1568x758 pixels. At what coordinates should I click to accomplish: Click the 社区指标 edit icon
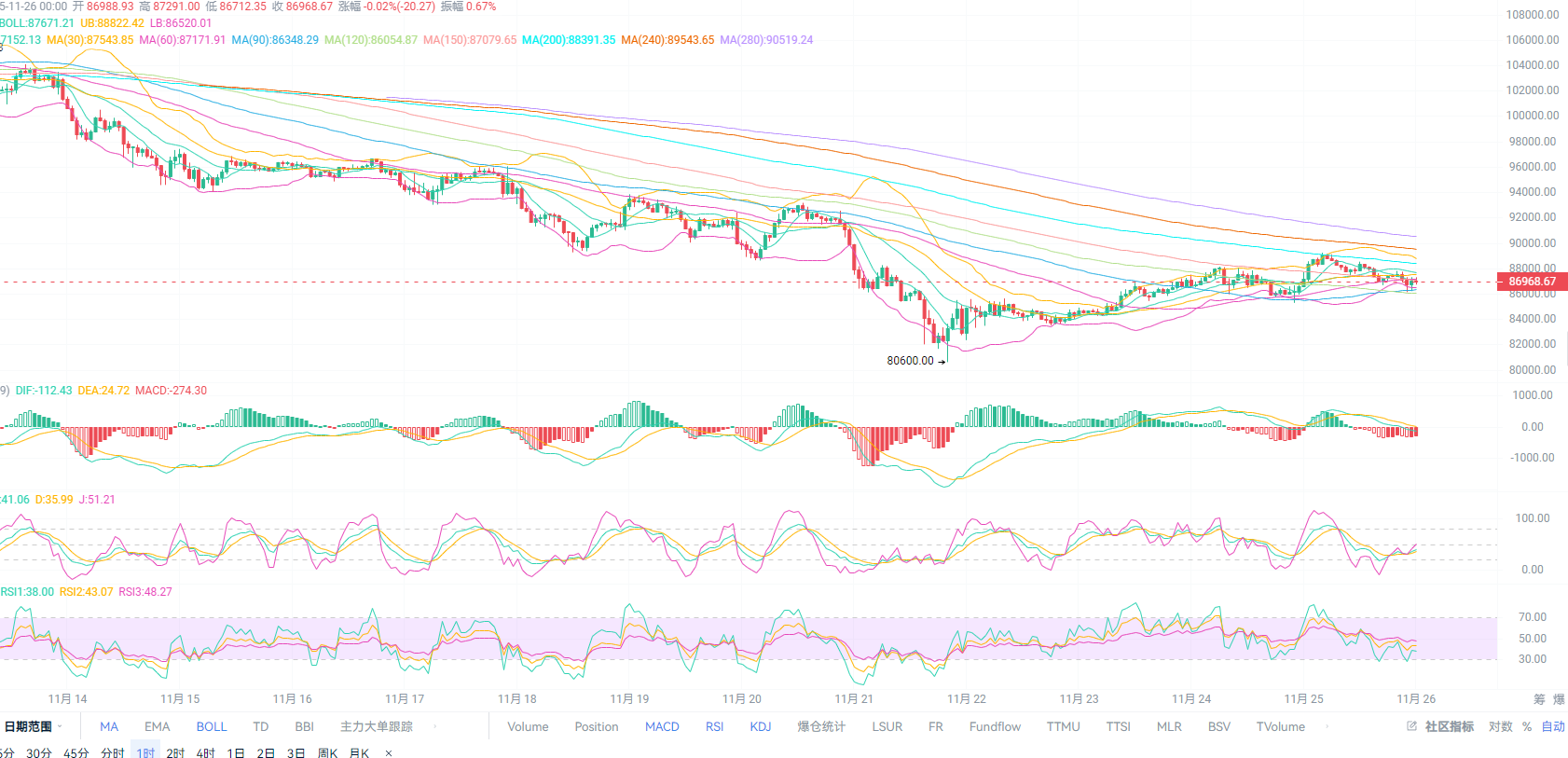pyautogui.click(x=1411, y=726)
